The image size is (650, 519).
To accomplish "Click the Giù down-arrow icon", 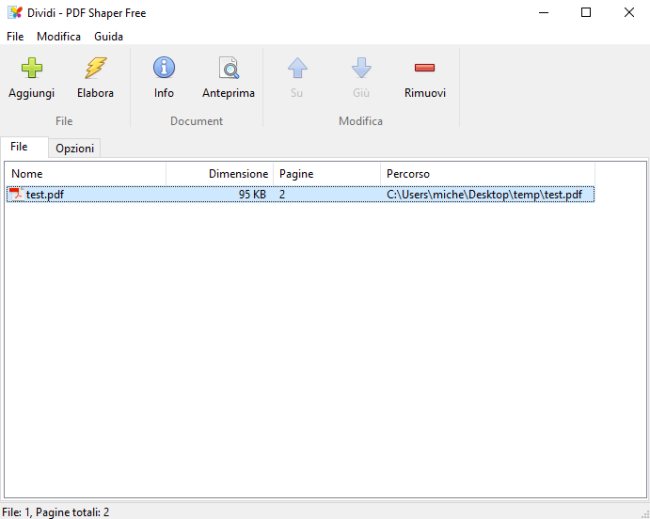I will coord(361,68).
